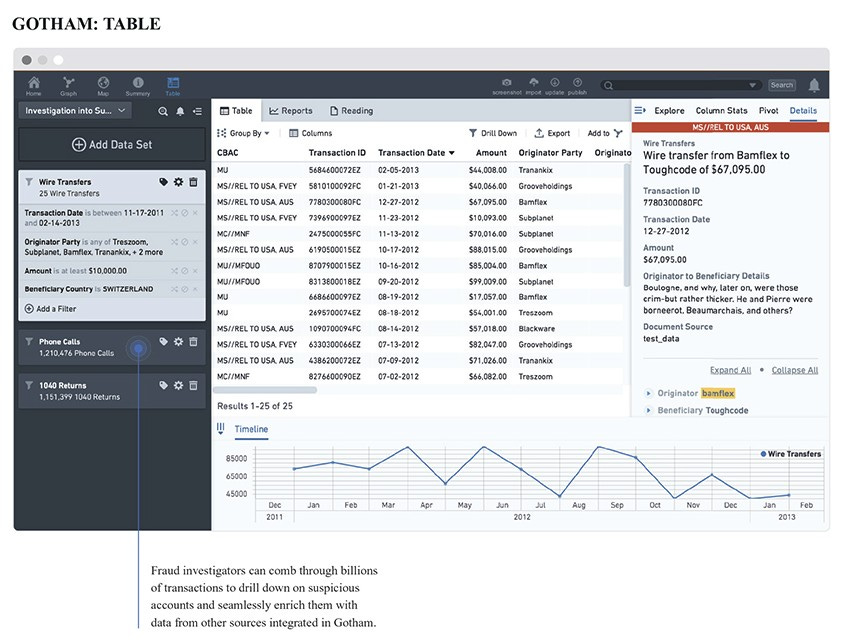Open the Investigation dropdown
The height and width of the screenshot is (642, 841).
(x=75, y=110)
